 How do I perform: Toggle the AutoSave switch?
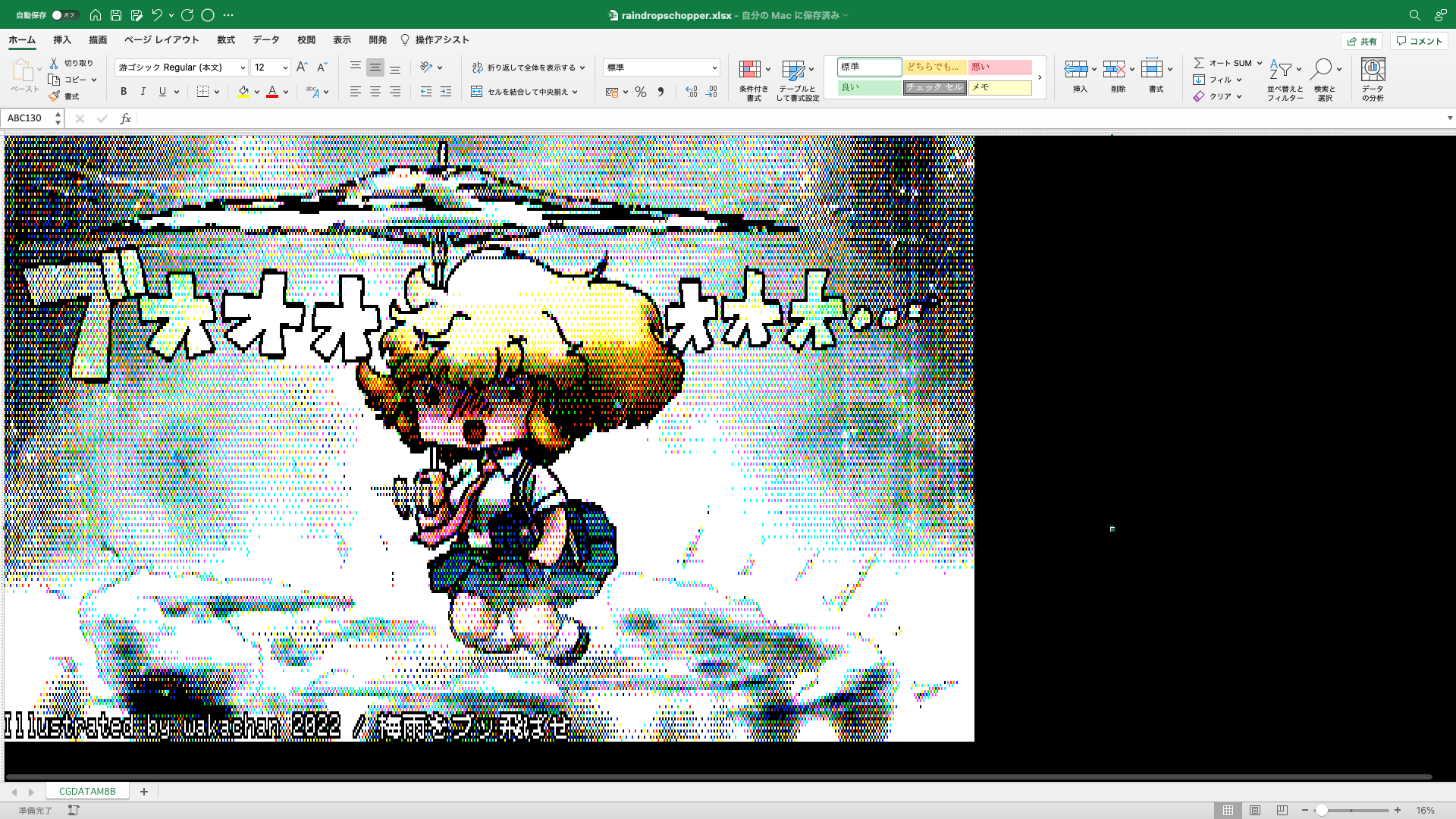(x=64, y=15)
